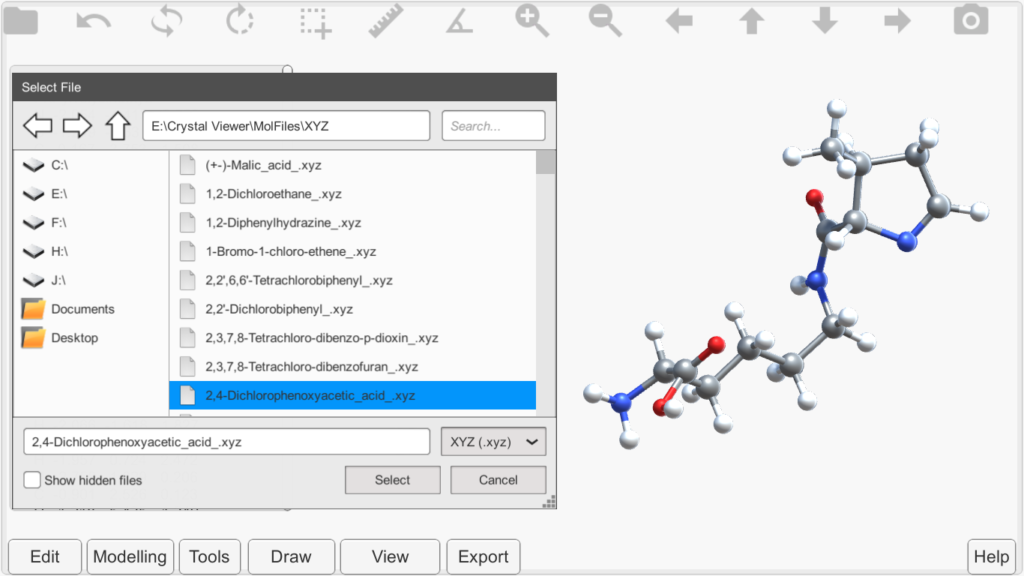This screenshot has width=1024, height=576.
Task: Open the View menu
Action: pos(389,557)
